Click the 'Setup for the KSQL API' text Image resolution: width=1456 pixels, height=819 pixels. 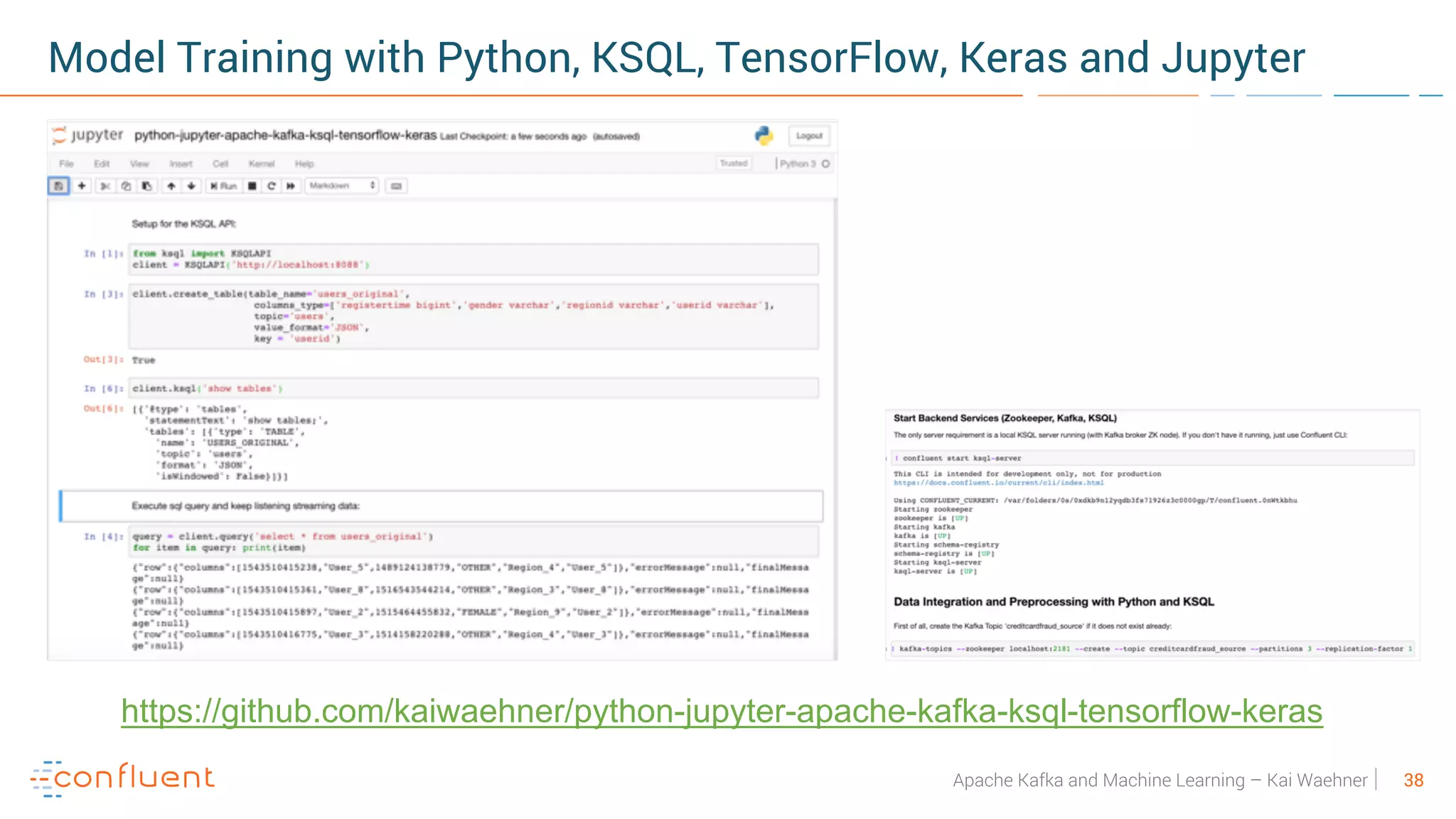click(183, 224)
